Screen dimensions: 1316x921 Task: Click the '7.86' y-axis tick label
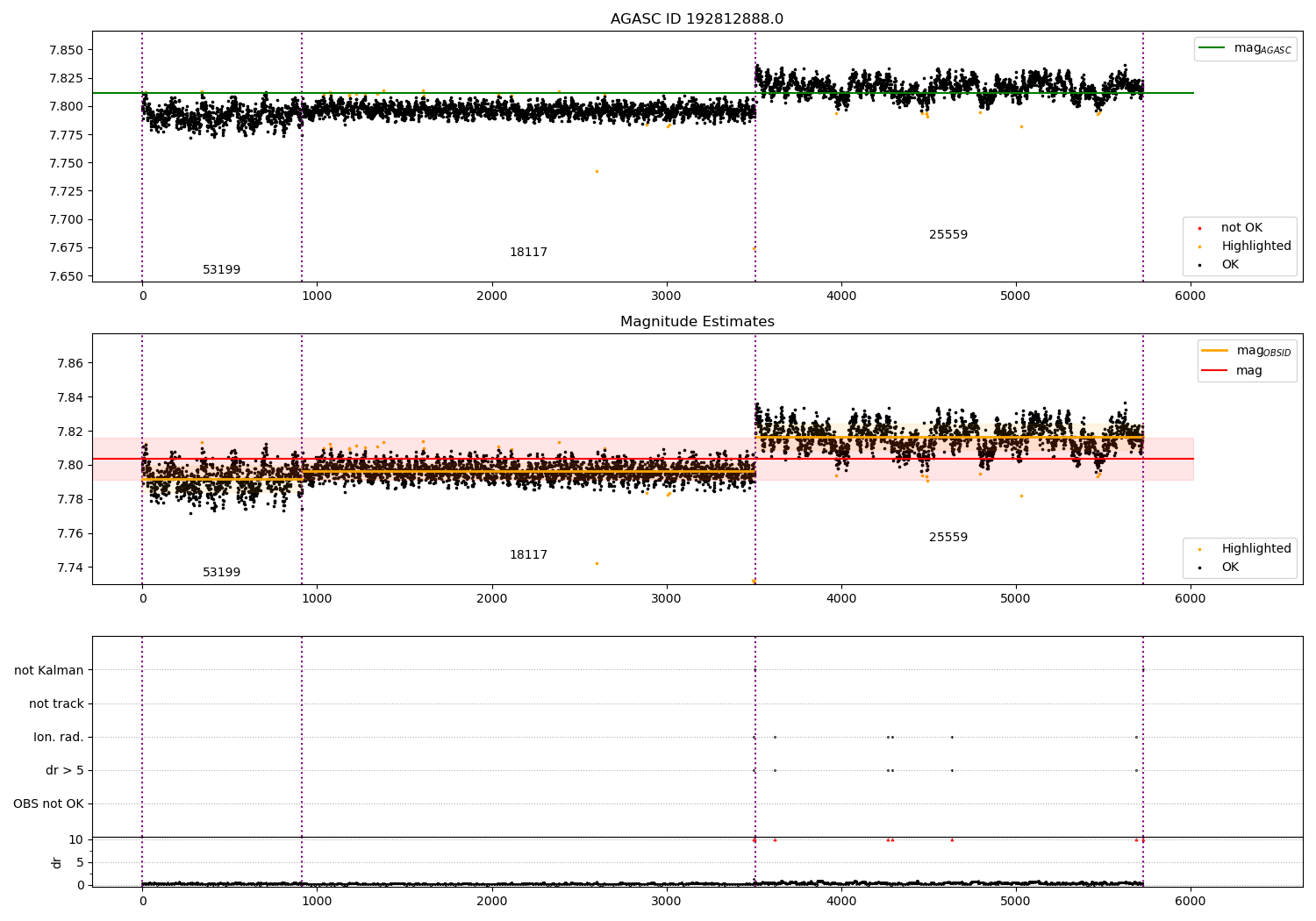(x=69, y=364)
